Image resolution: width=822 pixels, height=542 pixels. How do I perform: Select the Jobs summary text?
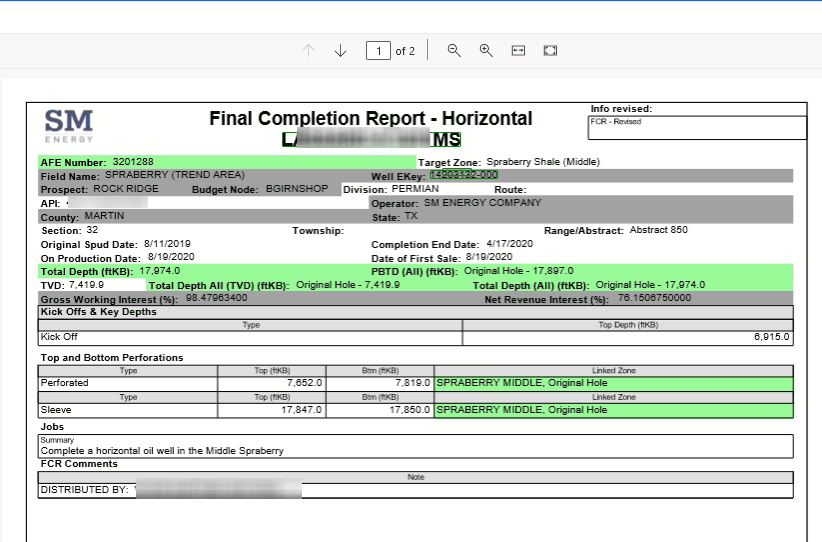(x=162, y=451)
